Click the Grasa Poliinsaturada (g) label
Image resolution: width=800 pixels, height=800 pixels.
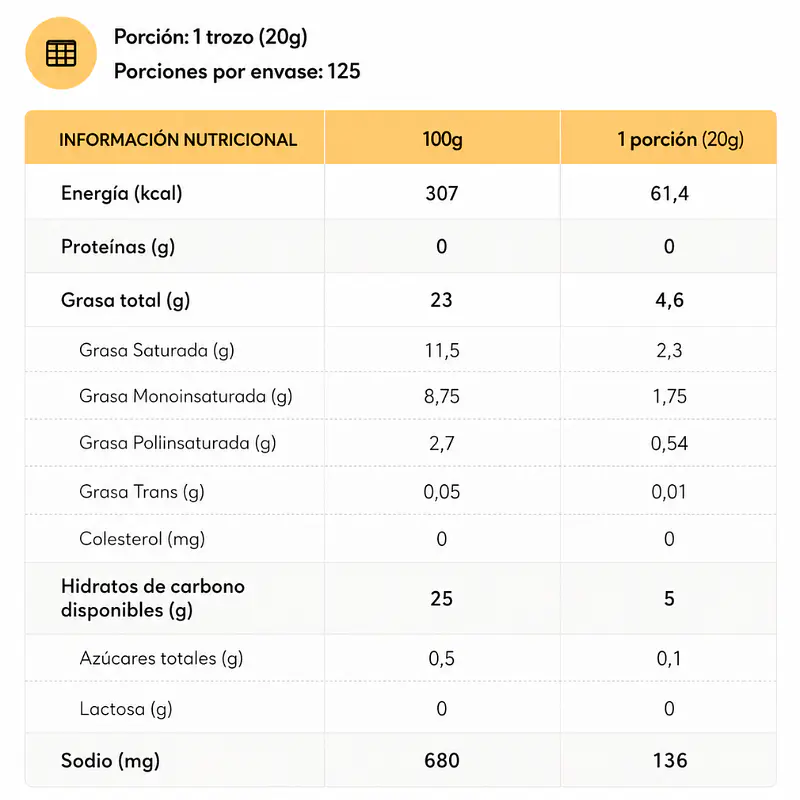pos(178,443)
